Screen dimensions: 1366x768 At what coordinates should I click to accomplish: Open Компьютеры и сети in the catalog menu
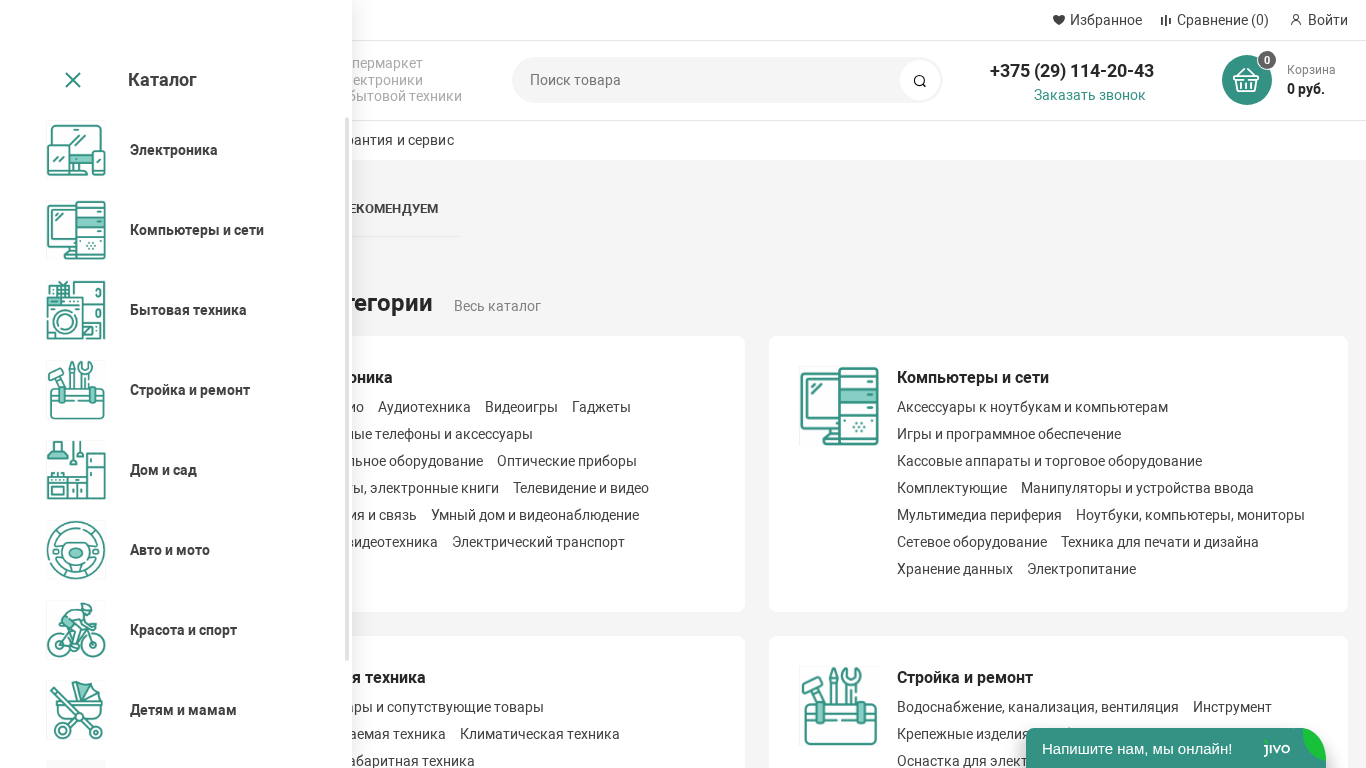point(197,230)
